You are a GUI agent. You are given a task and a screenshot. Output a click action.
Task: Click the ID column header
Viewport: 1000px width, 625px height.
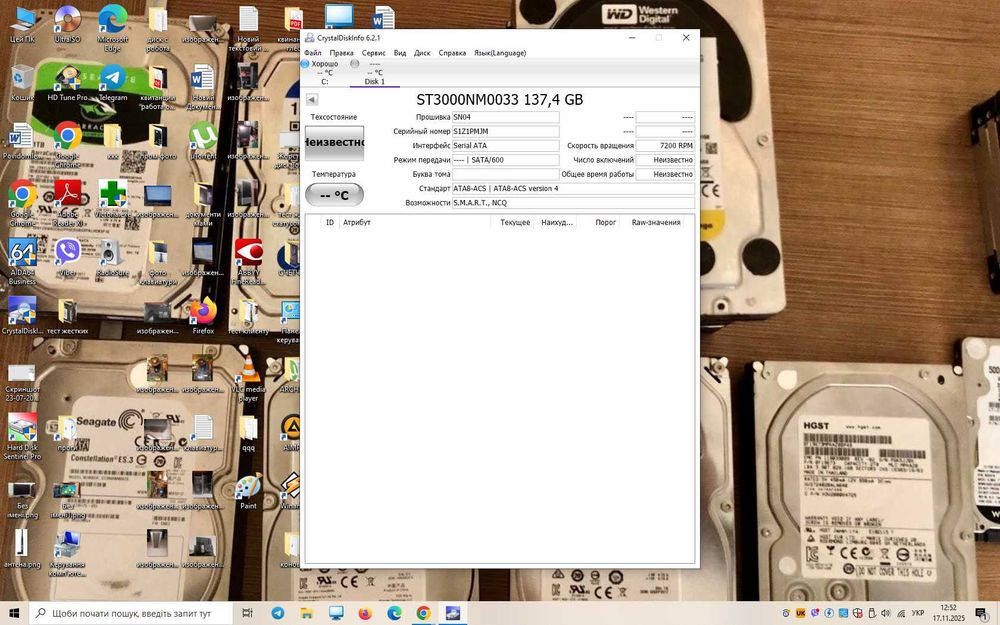pos(330,223)
